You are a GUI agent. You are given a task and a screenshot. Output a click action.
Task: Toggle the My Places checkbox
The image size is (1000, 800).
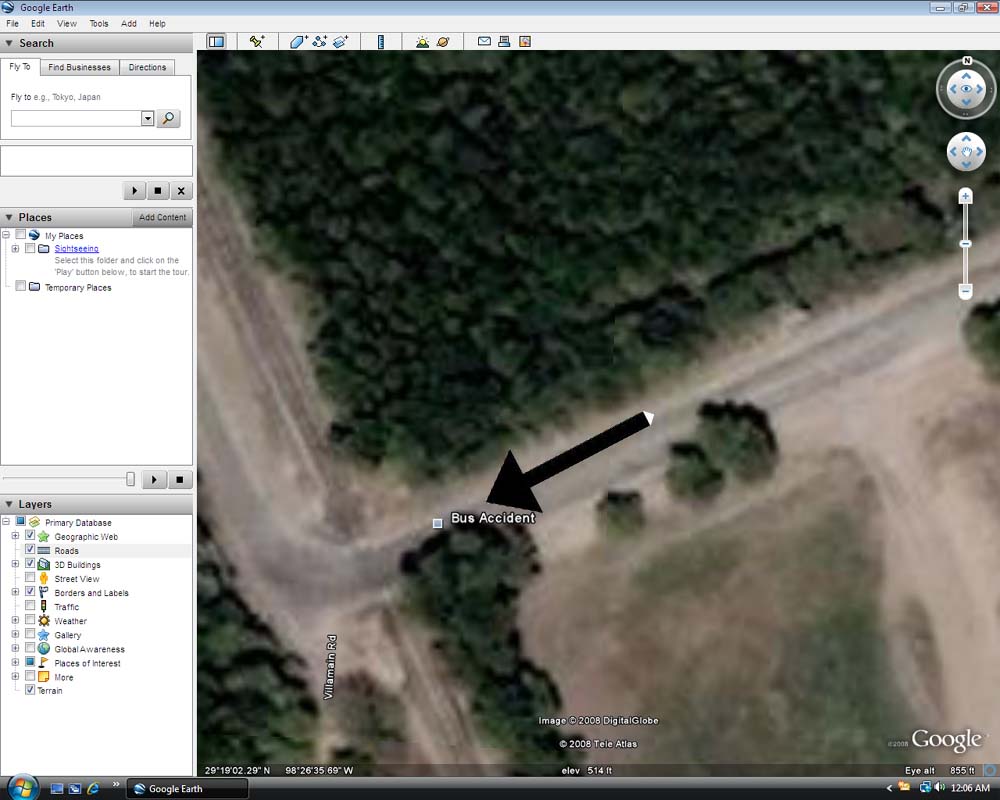[x=21, y=235]
